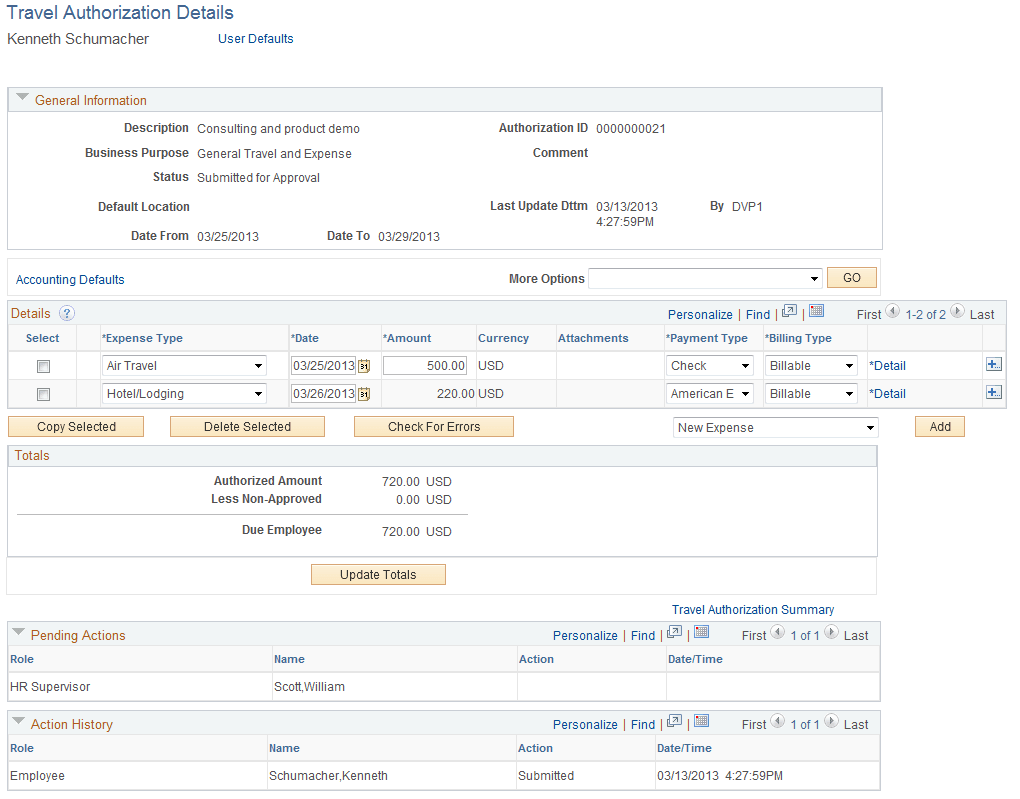
Task: Download the Action History grid
Action: click(701, 721)
